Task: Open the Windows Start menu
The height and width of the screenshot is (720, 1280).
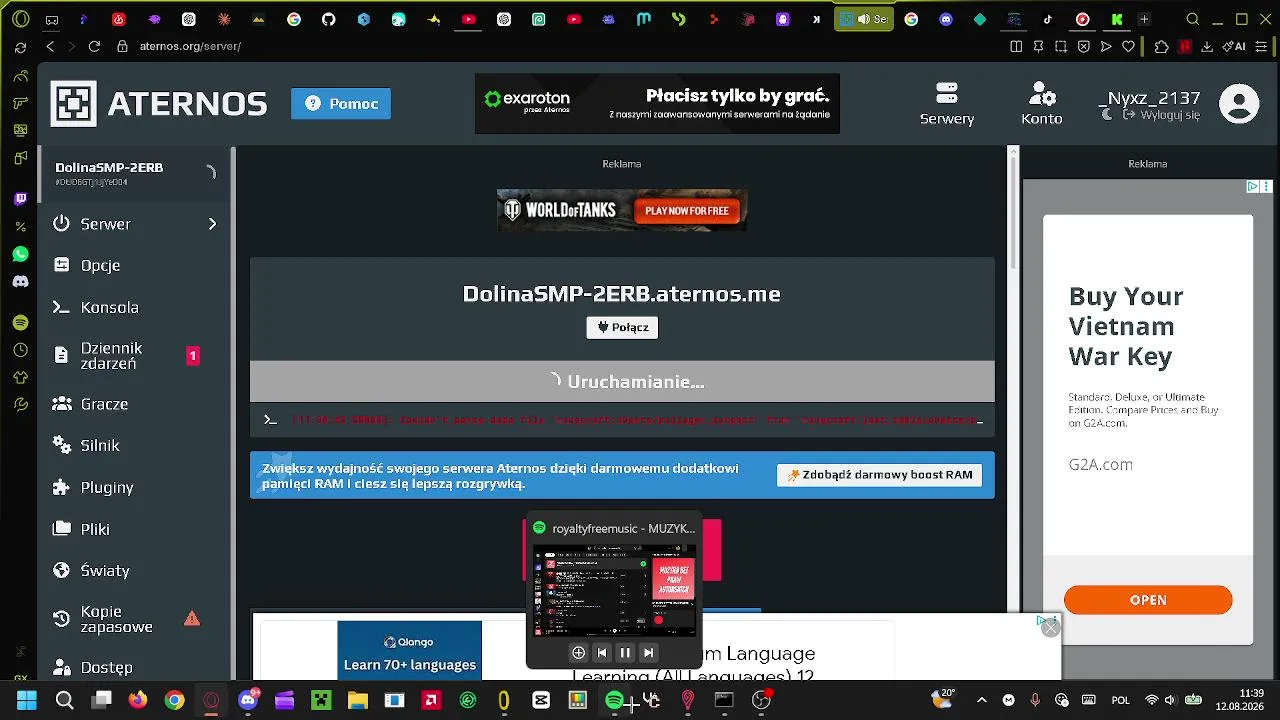Action: coord(27,700)
